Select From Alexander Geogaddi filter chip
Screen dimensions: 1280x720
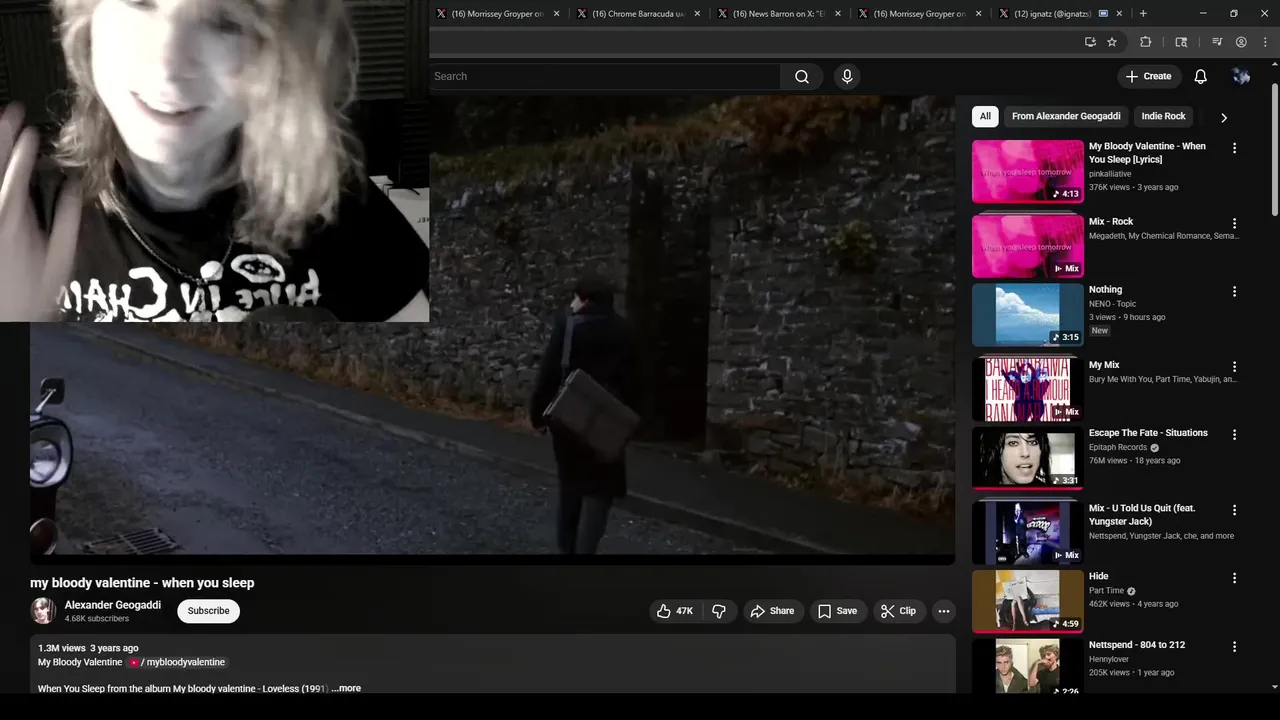(x=1066, y=116)
